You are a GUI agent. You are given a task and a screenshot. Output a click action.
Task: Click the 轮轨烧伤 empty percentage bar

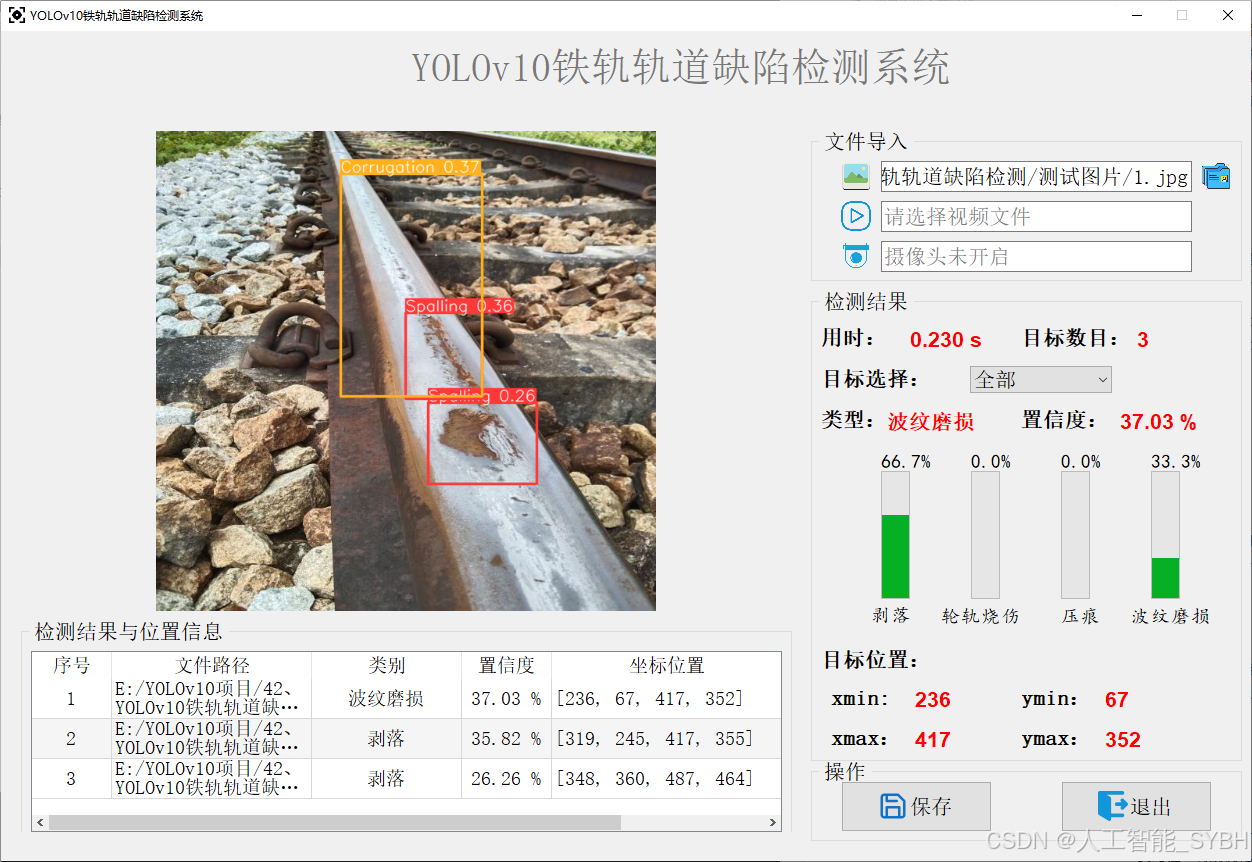coord(985,535)
